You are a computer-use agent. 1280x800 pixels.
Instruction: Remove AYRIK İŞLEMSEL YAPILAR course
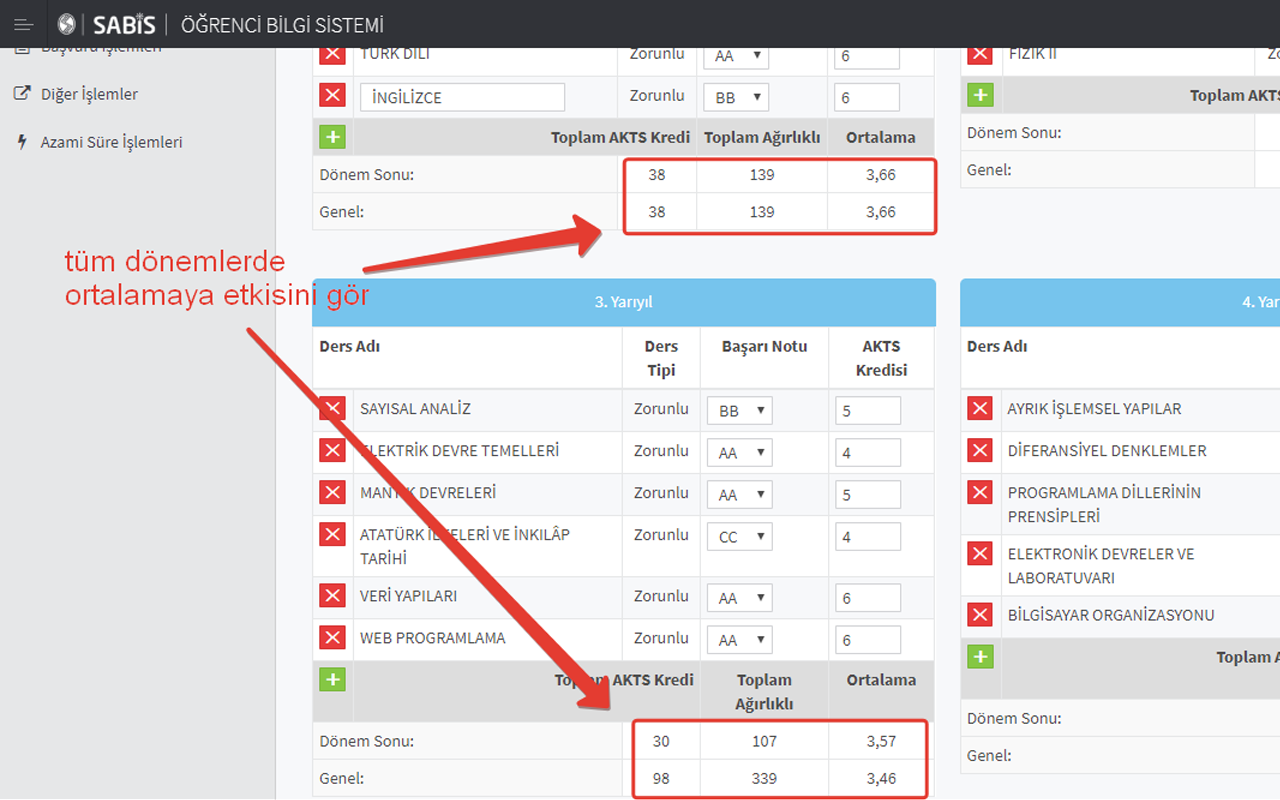click(980, 409)
